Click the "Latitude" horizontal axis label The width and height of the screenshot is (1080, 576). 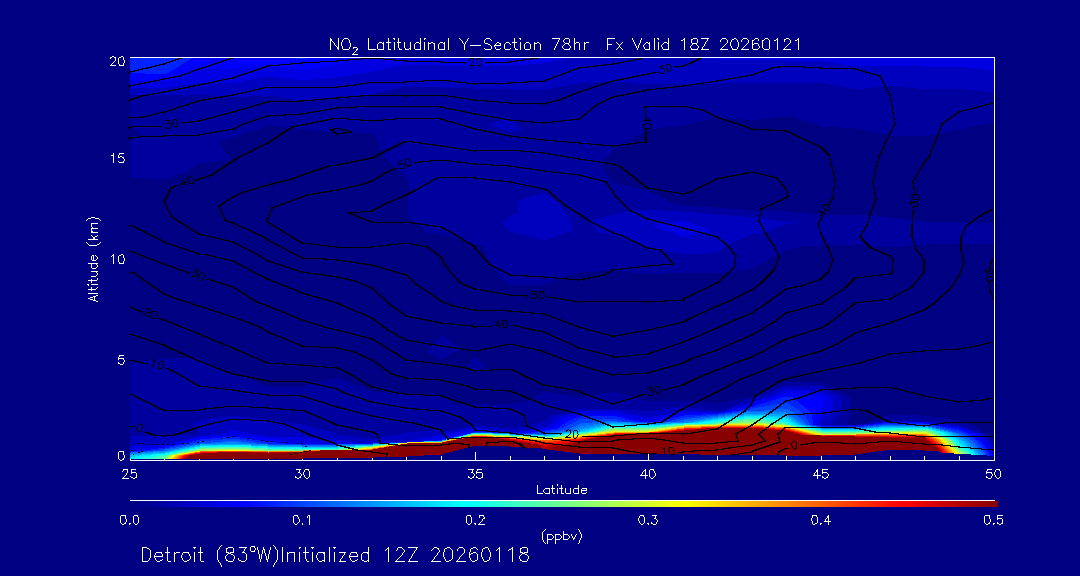(x=561, y=489)
